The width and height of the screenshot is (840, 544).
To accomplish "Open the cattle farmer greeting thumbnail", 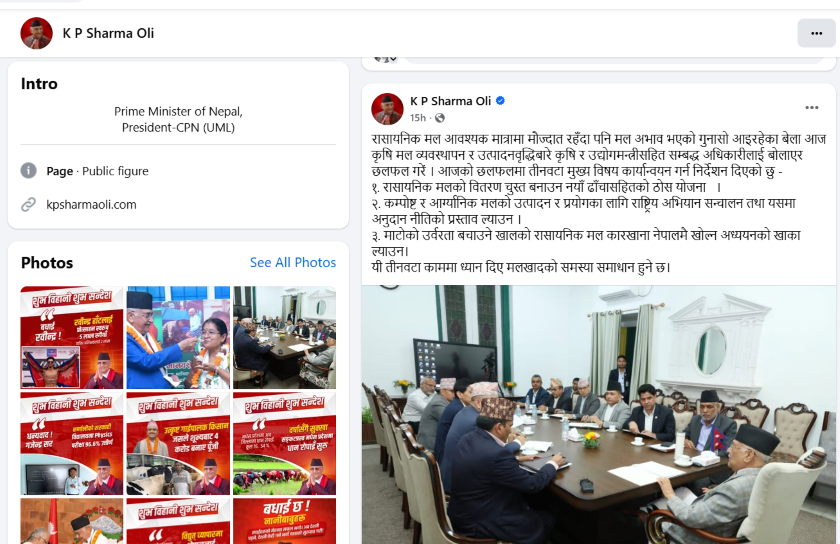I will [x=178, y=443].
